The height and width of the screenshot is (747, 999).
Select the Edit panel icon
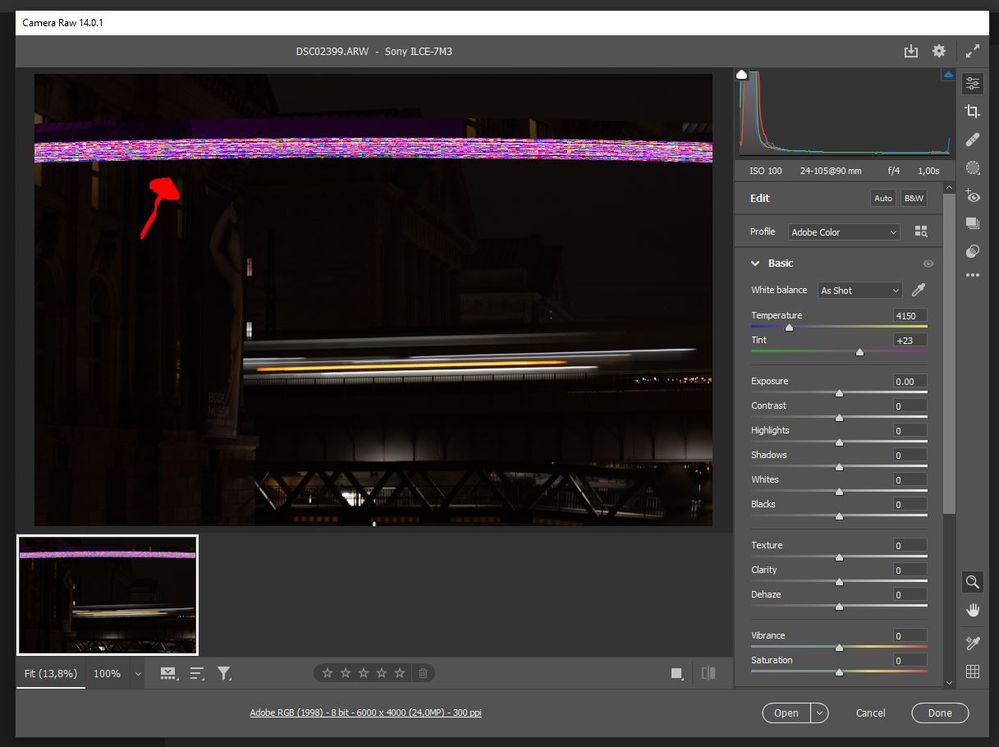972,83
